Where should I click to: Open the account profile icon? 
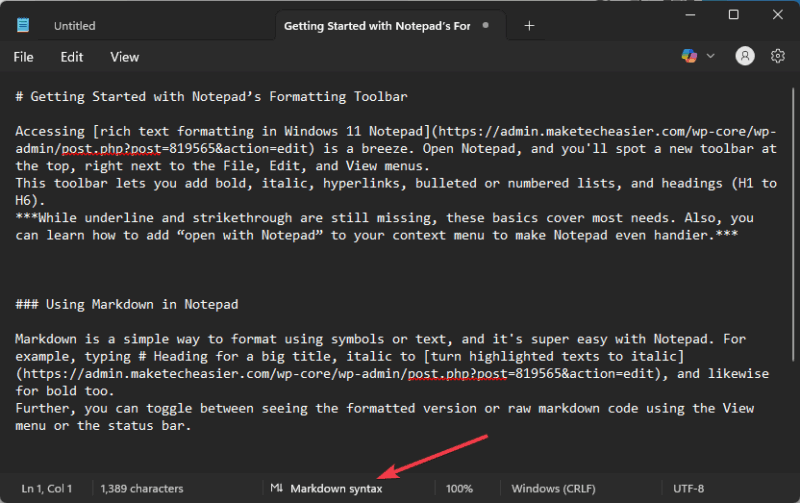pyautogui.click(x=744, y=56)
